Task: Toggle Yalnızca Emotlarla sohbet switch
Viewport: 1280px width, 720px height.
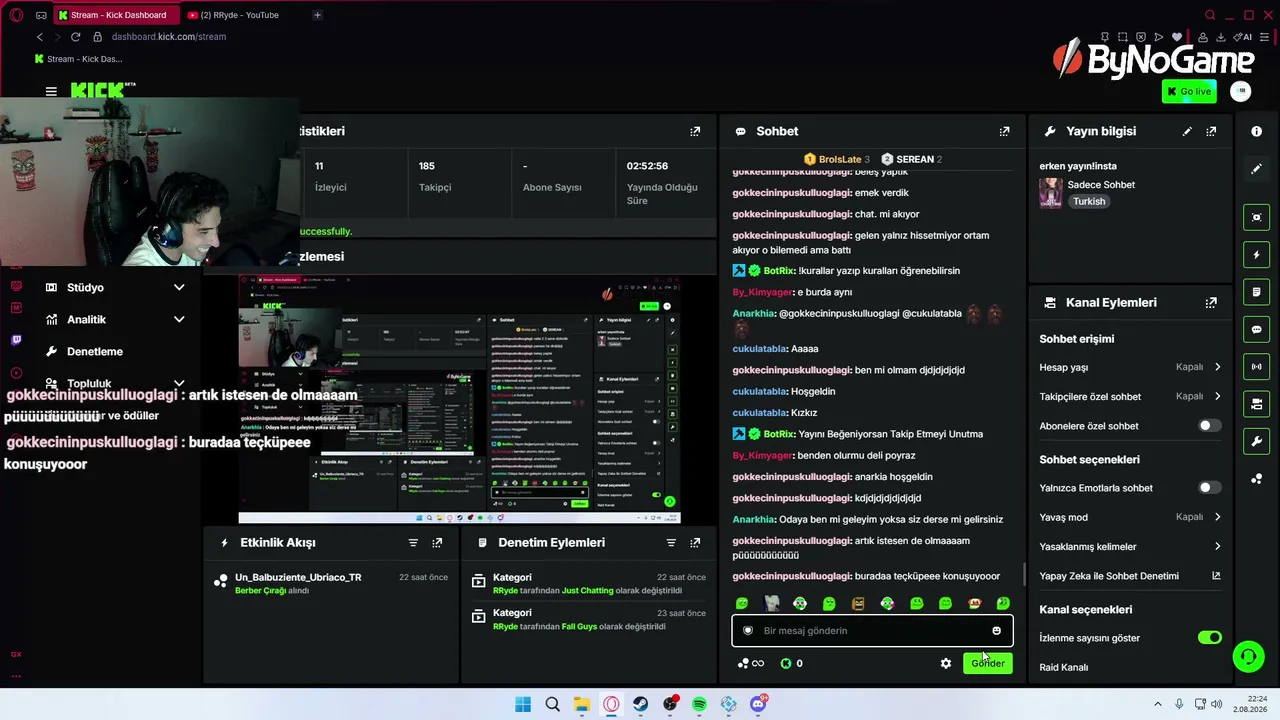Action: point(1210,488)
